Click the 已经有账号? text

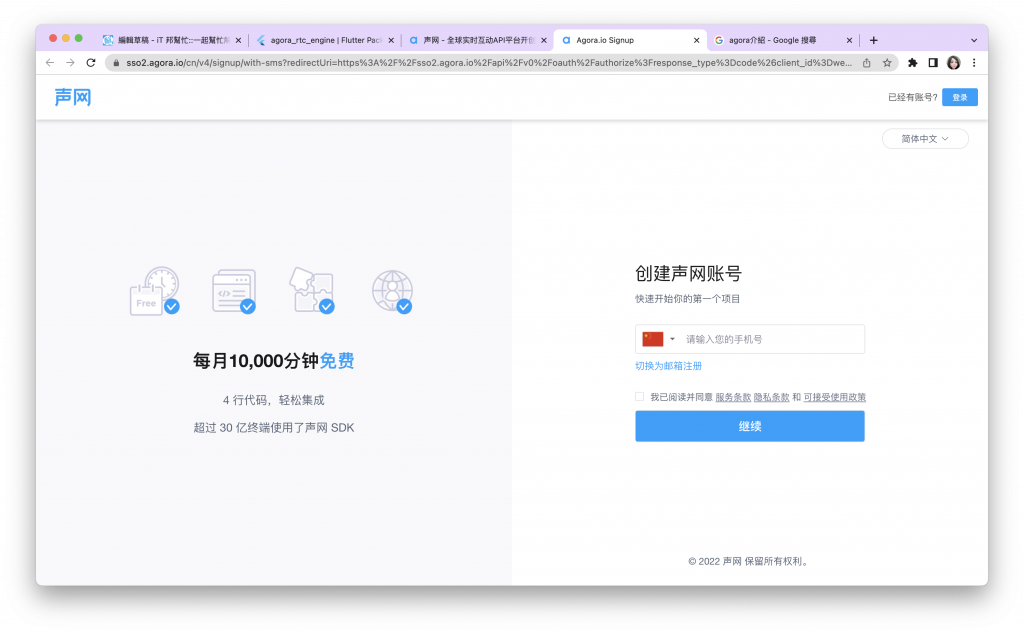[912, 97]
